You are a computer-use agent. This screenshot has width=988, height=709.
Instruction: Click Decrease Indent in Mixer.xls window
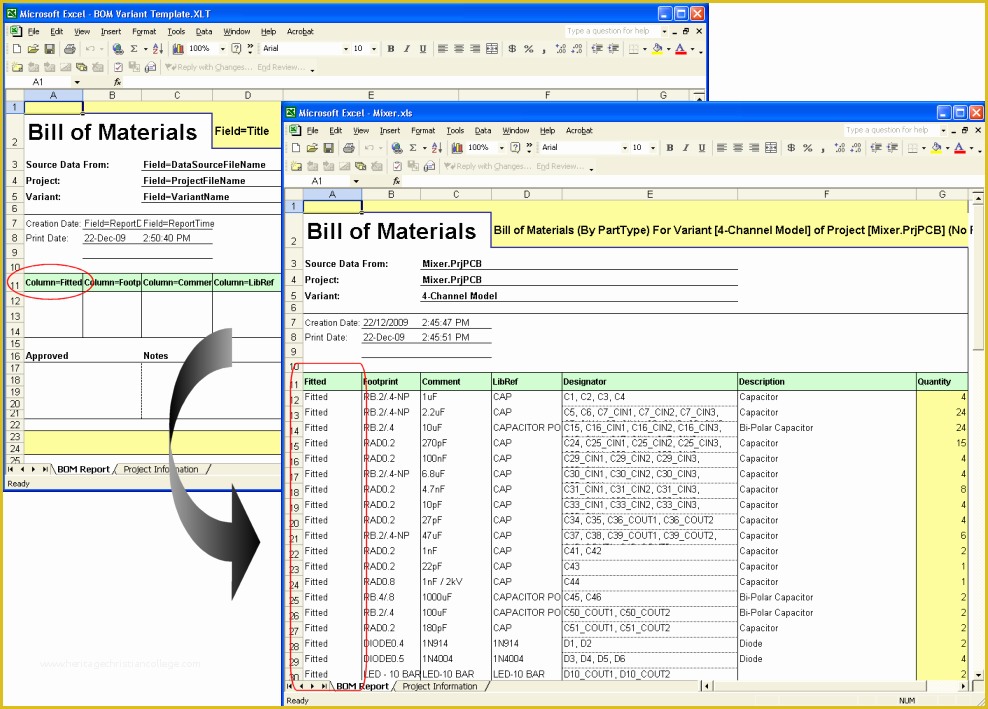pyautogui.click(x=876, y=147)
